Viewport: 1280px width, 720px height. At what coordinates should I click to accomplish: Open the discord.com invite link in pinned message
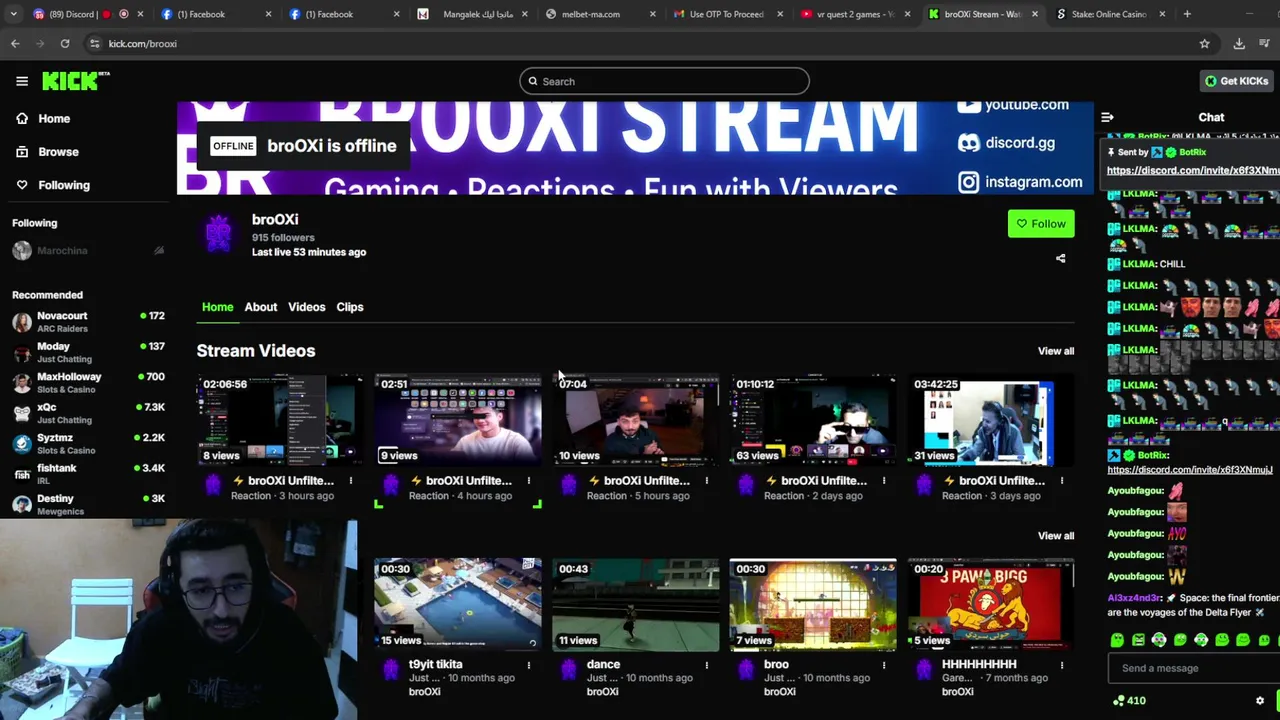[x=1192, y=170]
